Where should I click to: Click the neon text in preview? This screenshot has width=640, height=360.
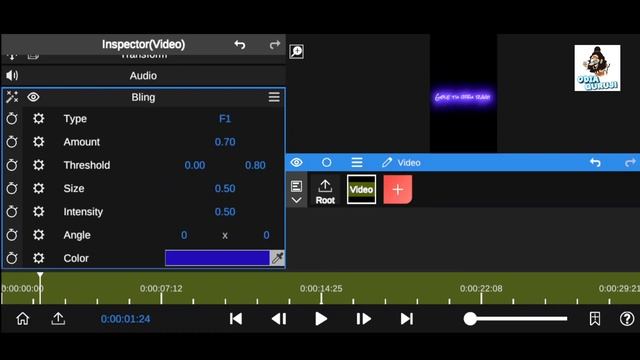click(462, 97)
